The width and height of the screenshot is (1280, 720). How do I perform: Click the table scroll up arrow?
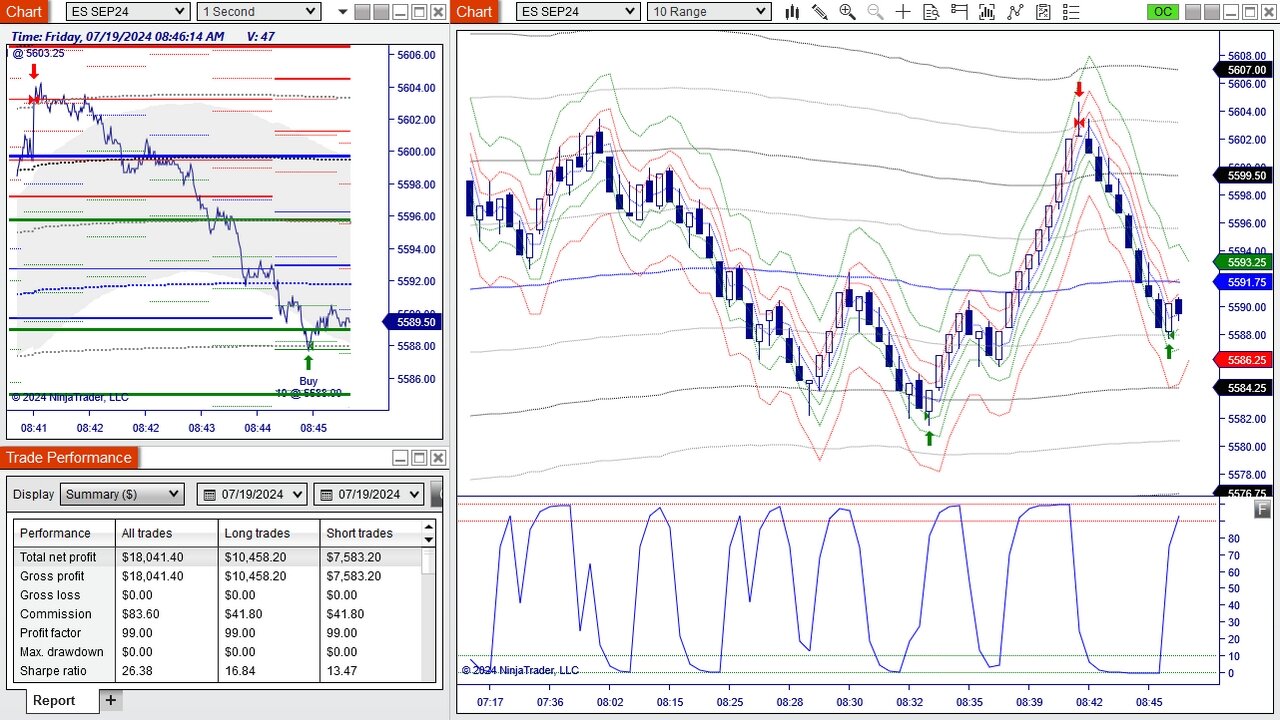click(430, 526)
